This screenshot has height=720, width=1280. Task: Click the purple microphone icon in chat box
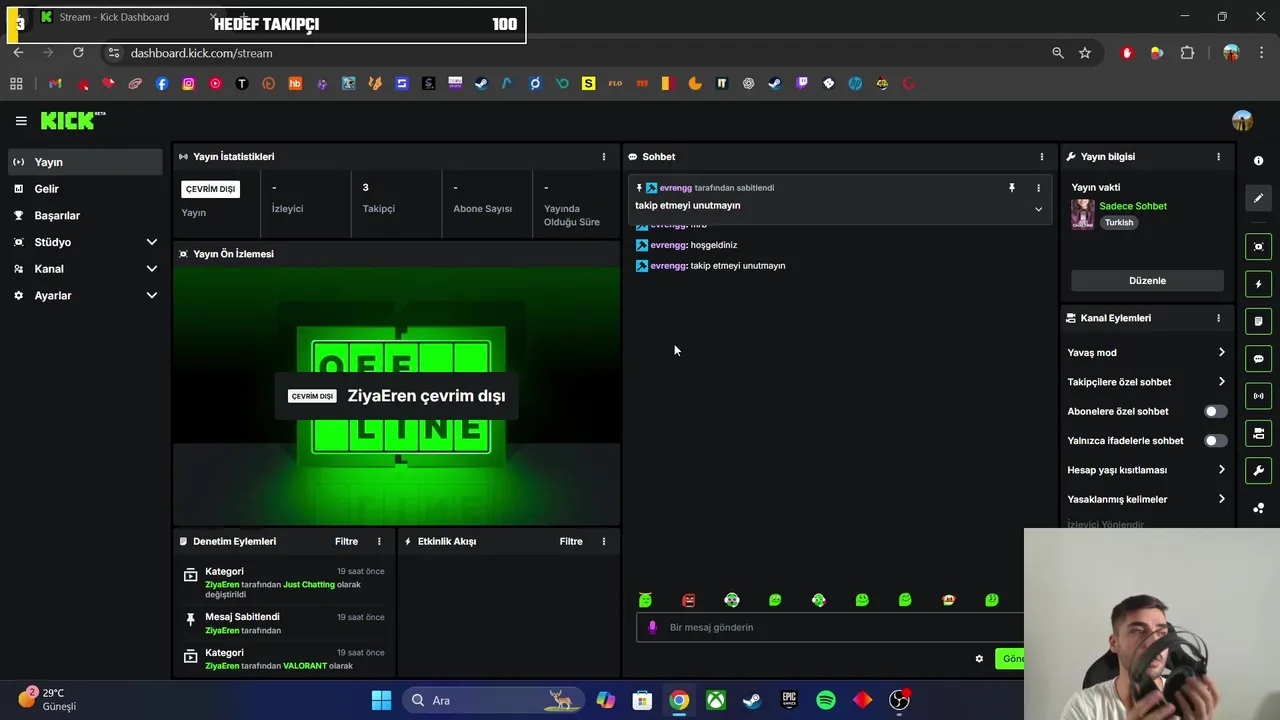tap(652, 628)
